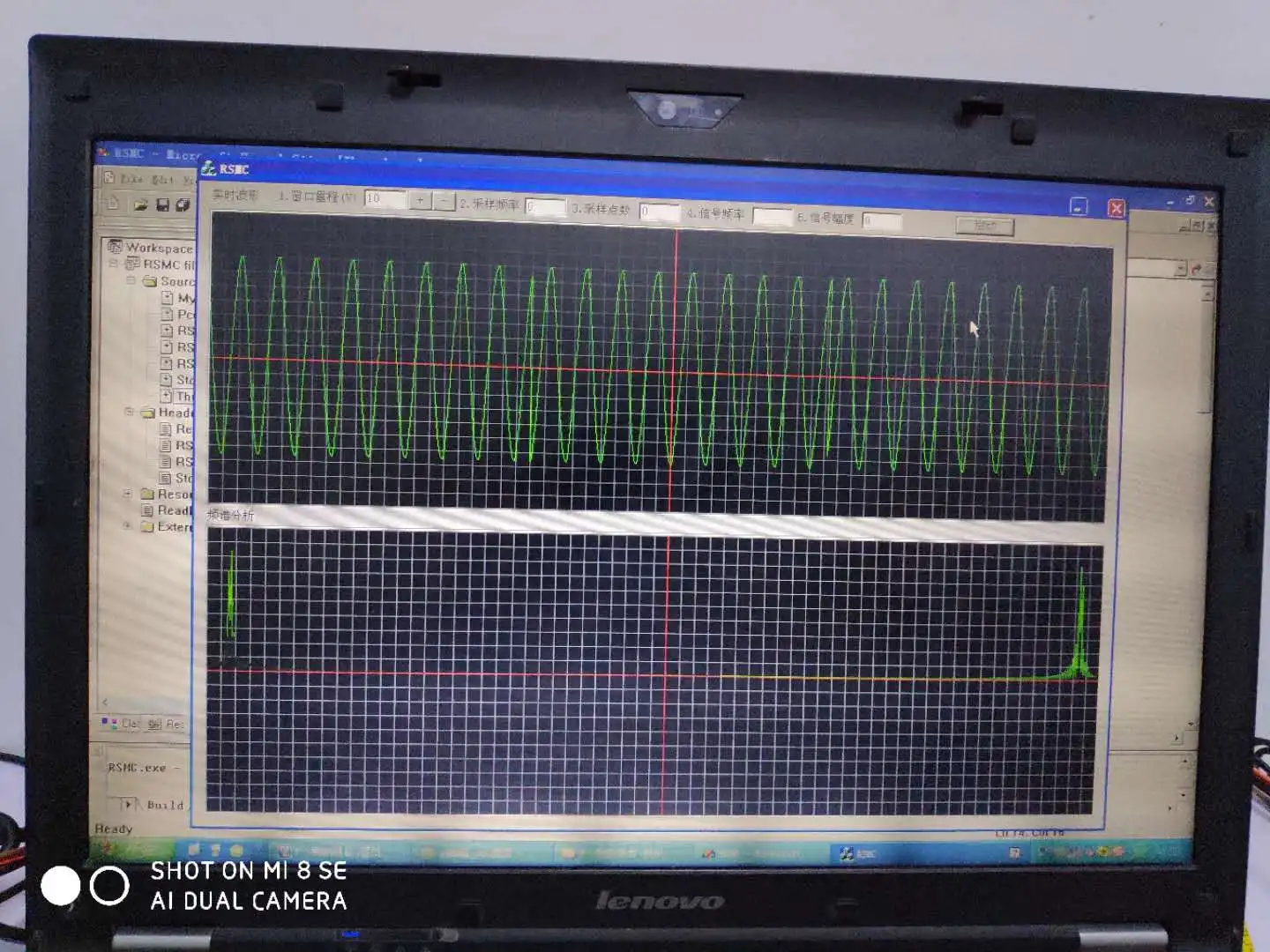Select the RSMC files project icon in tree

tap(132, 264)
